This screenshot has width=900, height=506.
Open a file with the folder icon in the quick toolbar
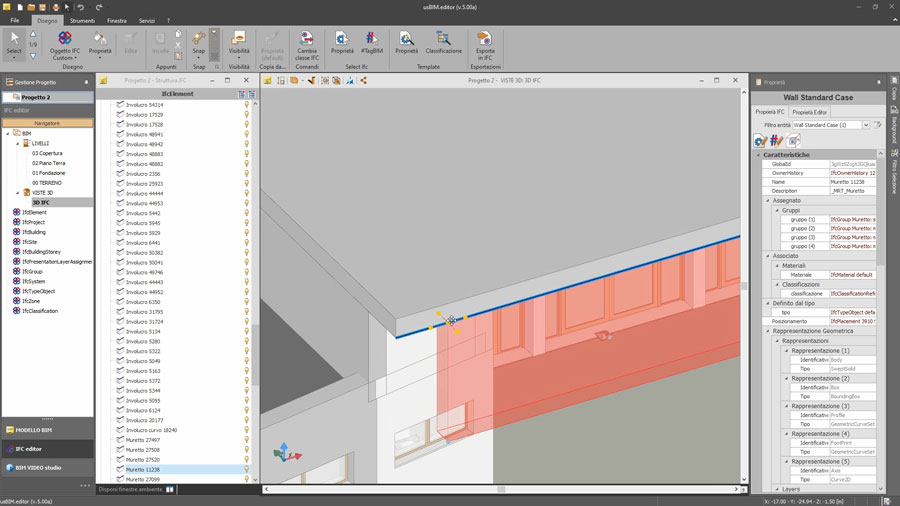click(31, 7)
